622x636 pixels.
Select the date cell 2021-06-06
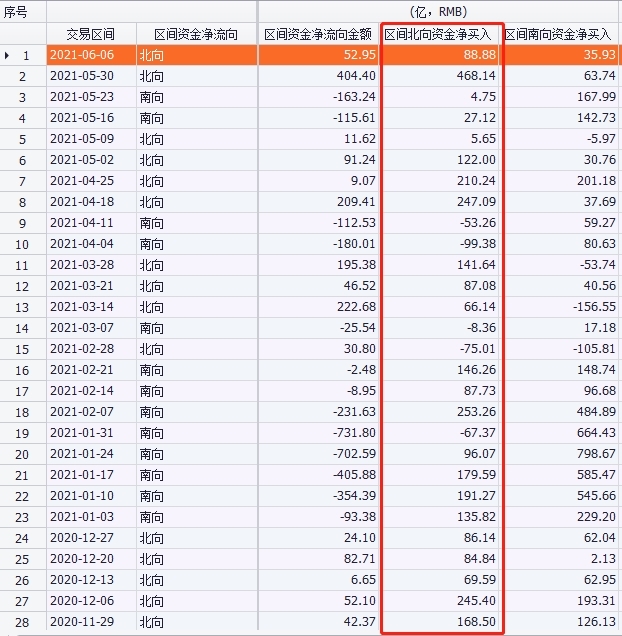pyautogui.click(x=91, y=55)
